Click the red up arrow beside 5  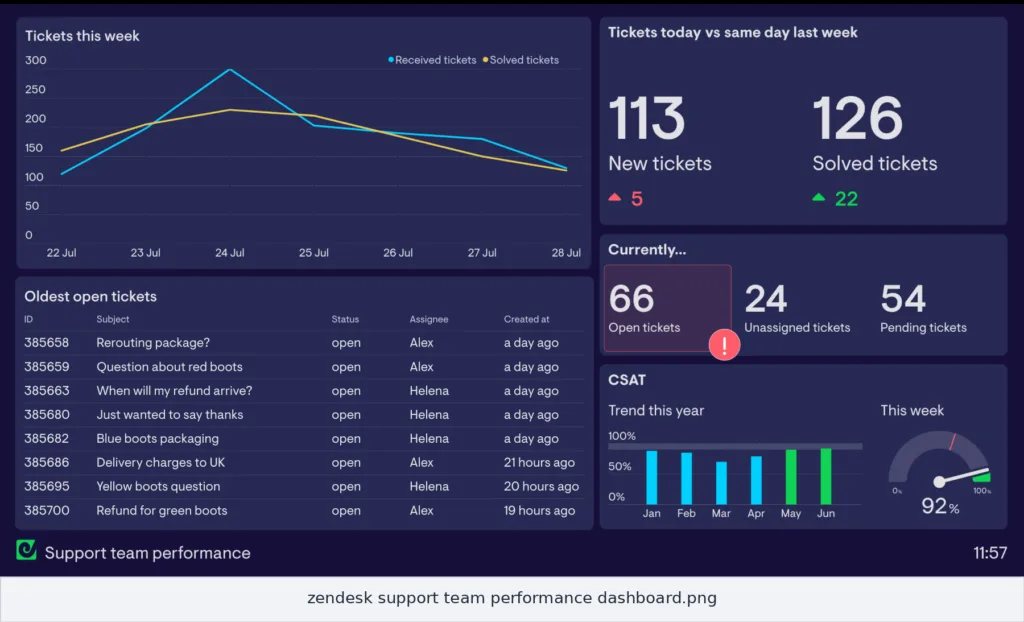click(615, 197)
